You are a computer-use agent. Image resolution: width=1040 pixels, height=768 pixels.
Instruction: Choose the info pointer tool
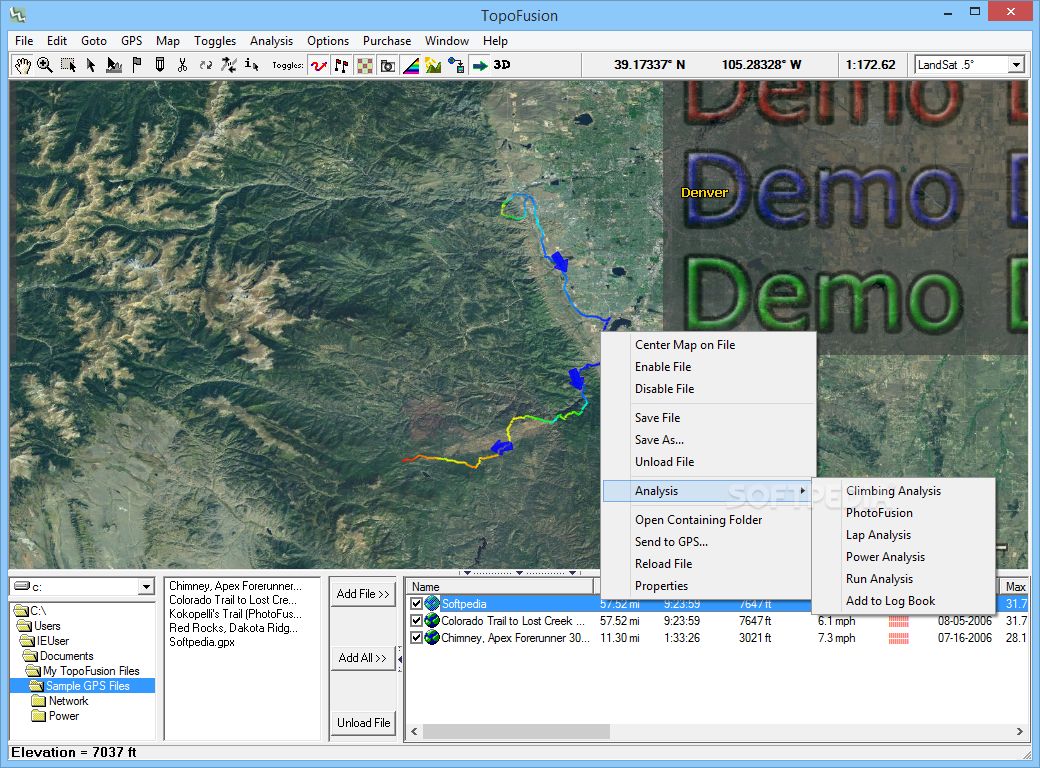tap(251, 65)
